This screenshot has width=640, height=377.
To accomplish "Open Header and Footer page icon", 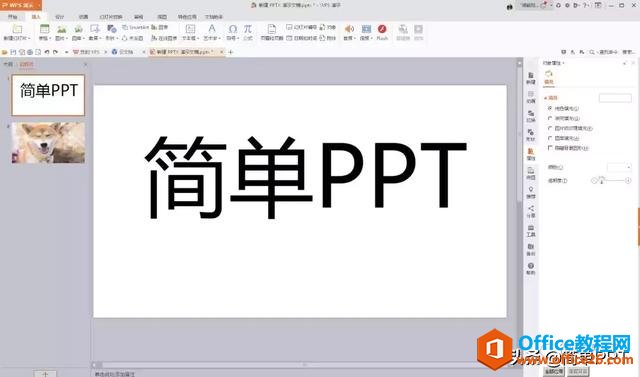I will (x=271, y=29).
